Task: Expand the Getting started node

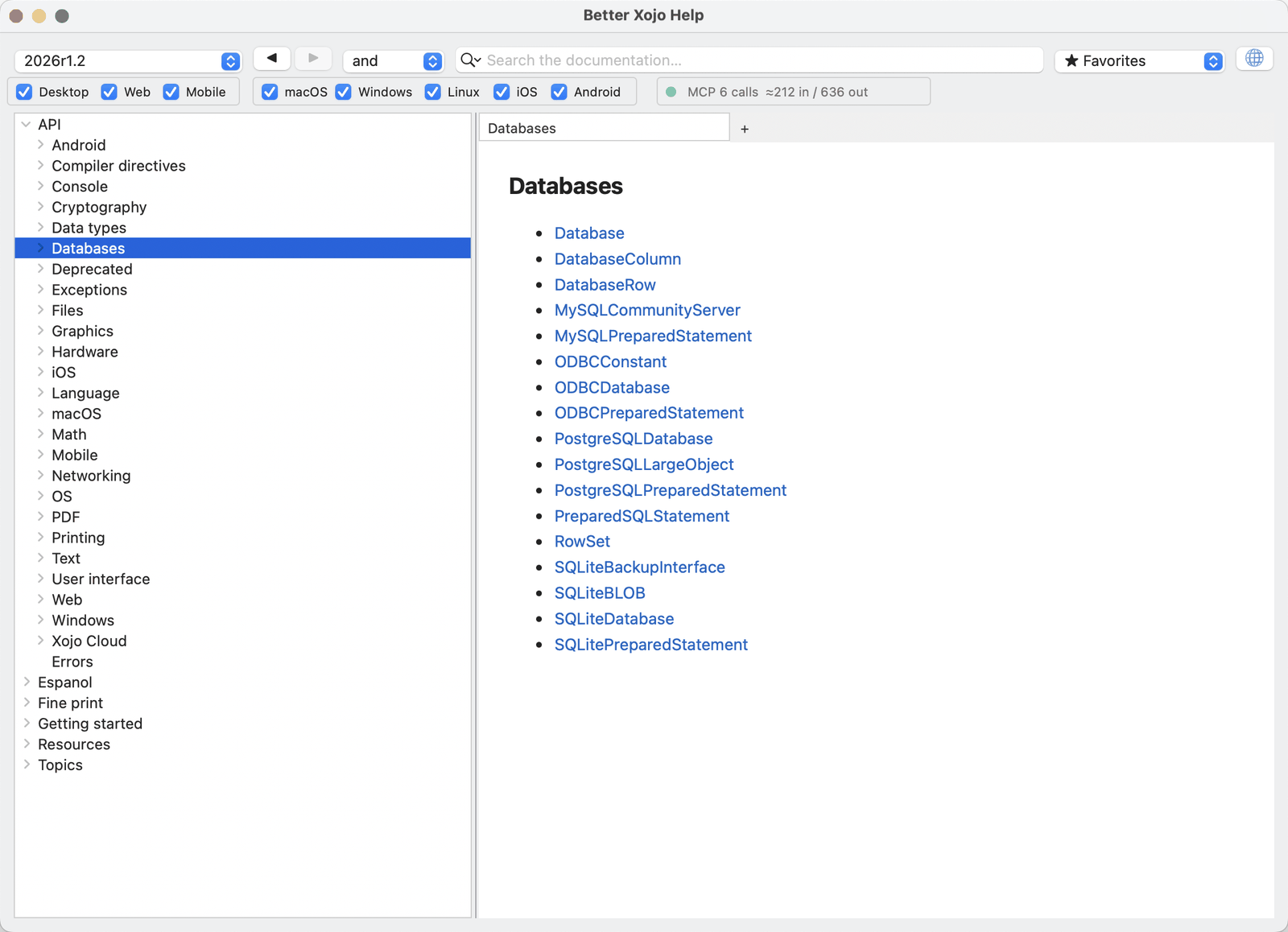Action: (27, 724)
